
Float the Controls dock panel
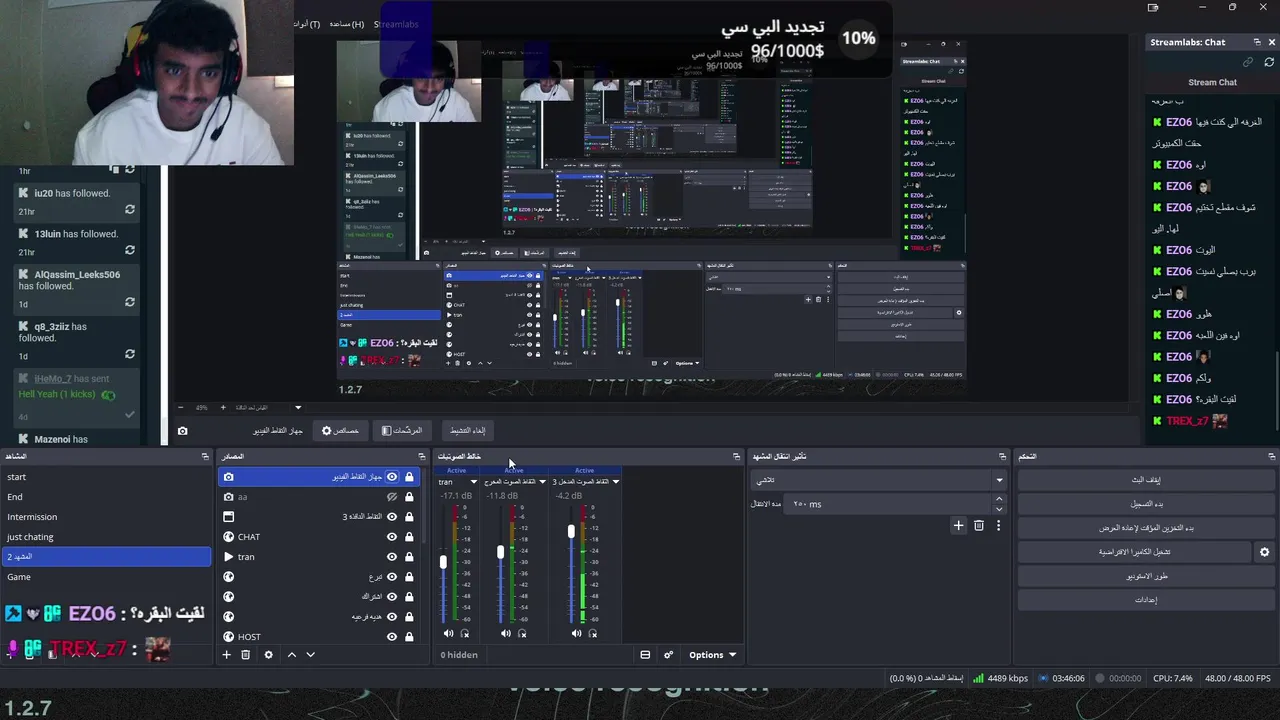click(x=1271, y=457)
